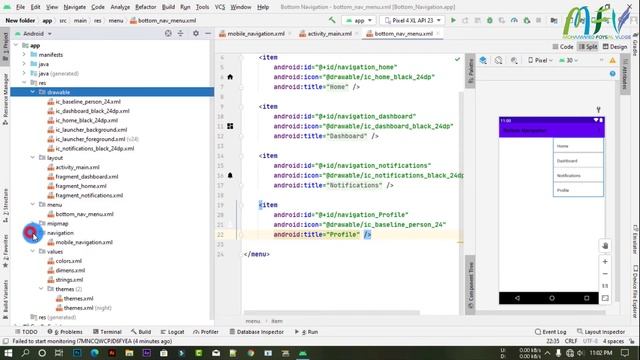Image resolution: width=640 pixels, height=360 pixels.
Task: Expand the manifests folder
Action: (x=24, y=55)
